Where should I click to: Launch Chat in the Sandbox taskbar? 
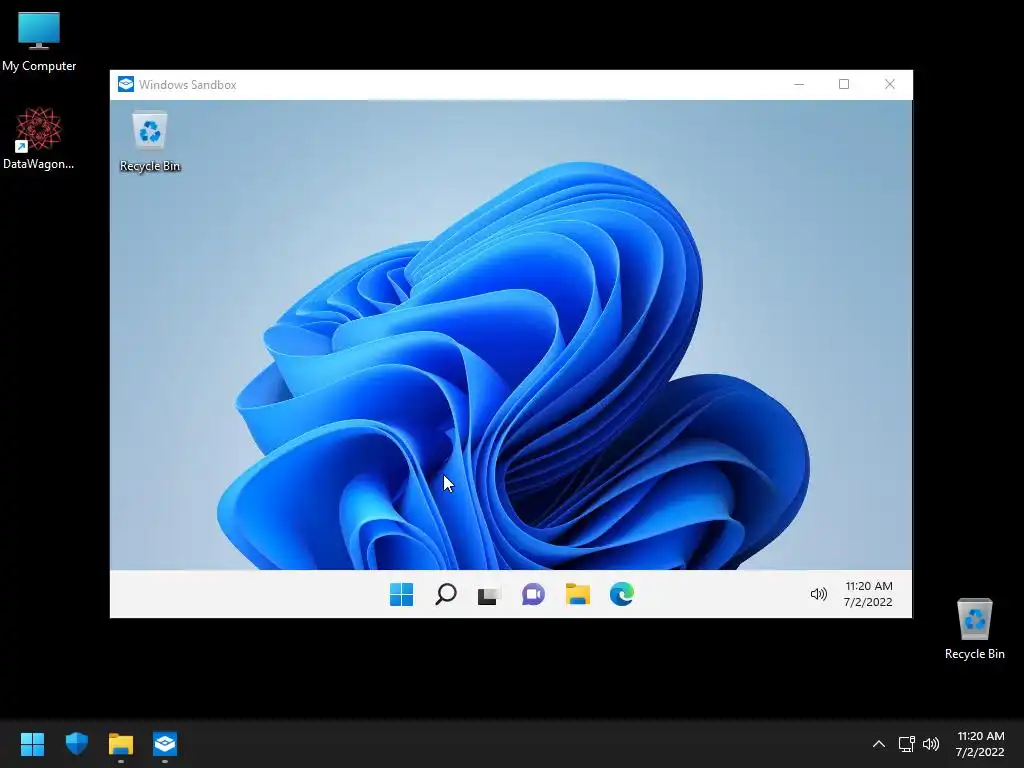[534, 594]
